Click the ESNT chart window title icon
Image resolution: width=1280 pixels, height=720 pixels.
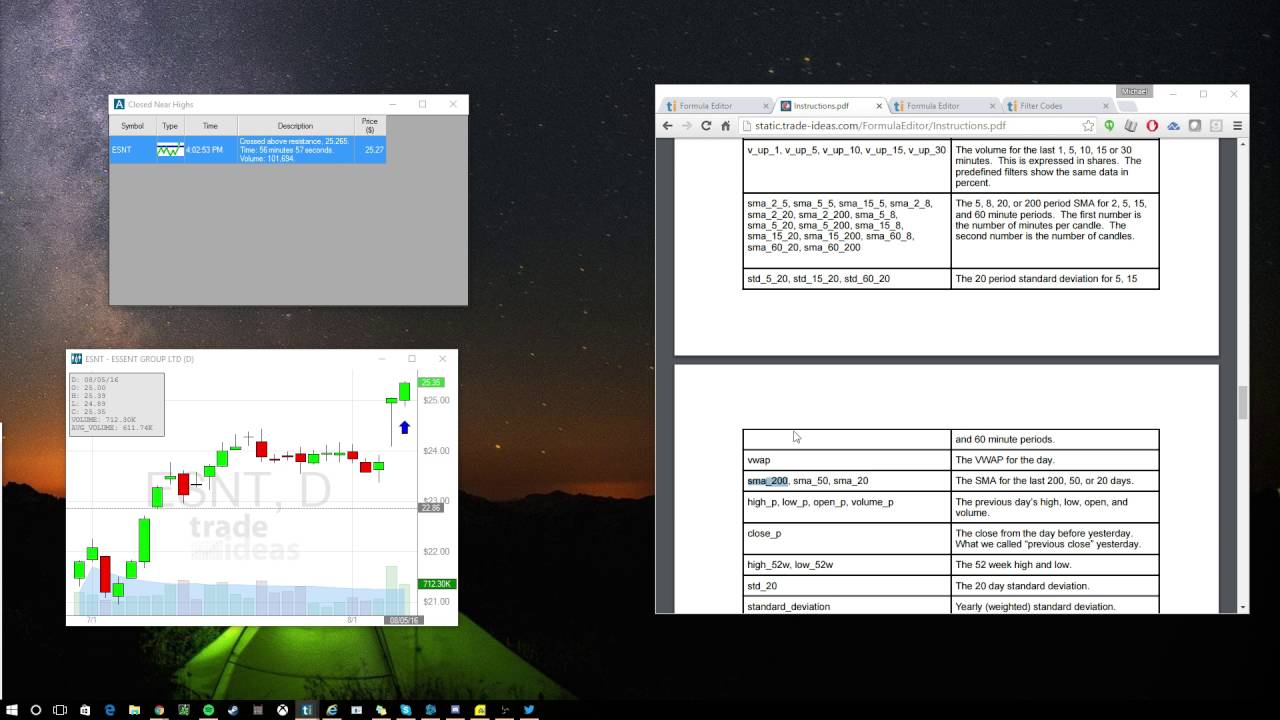76,359
